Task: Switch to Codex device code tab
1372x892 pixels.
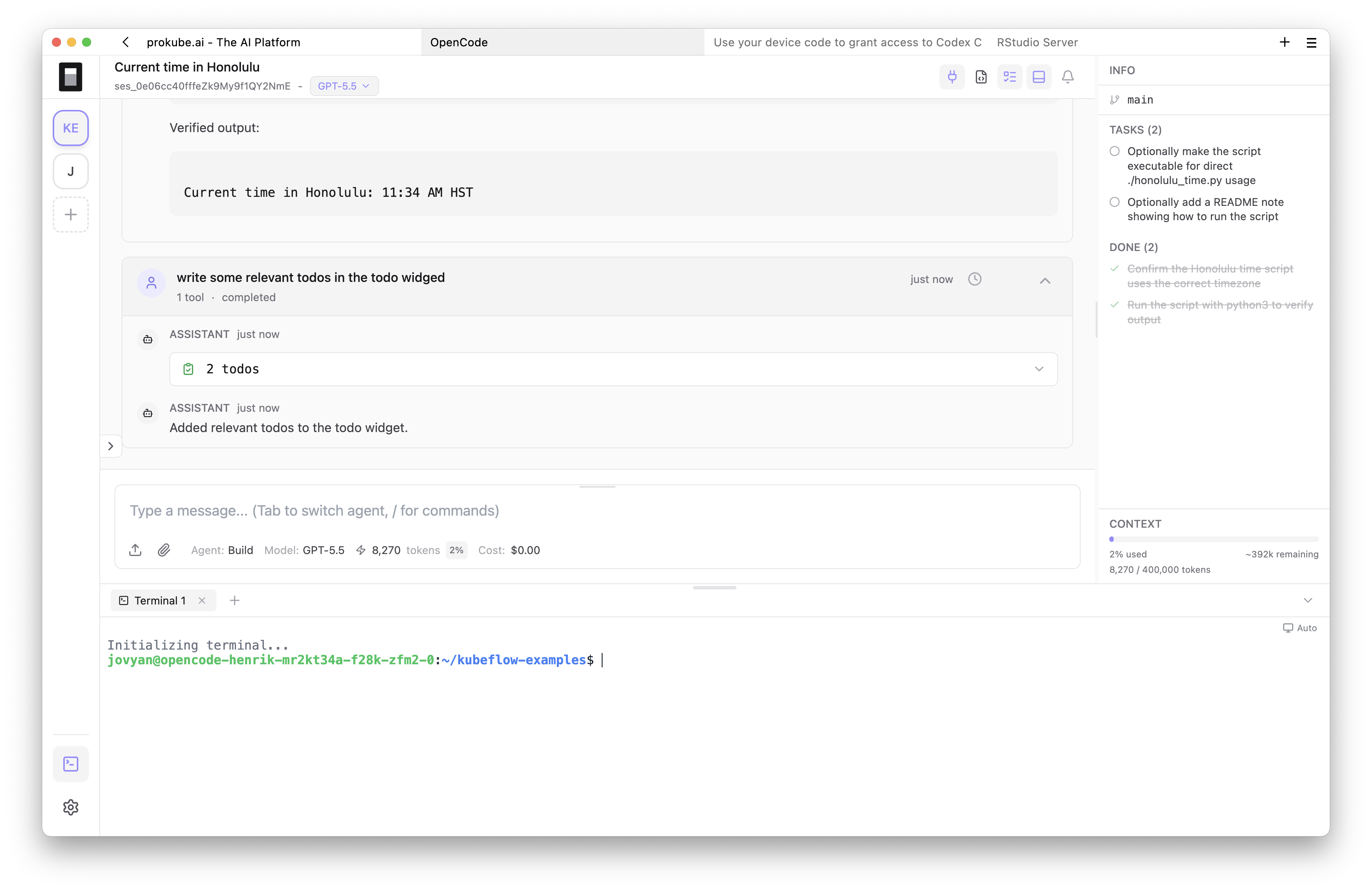Action: (847, 42)
